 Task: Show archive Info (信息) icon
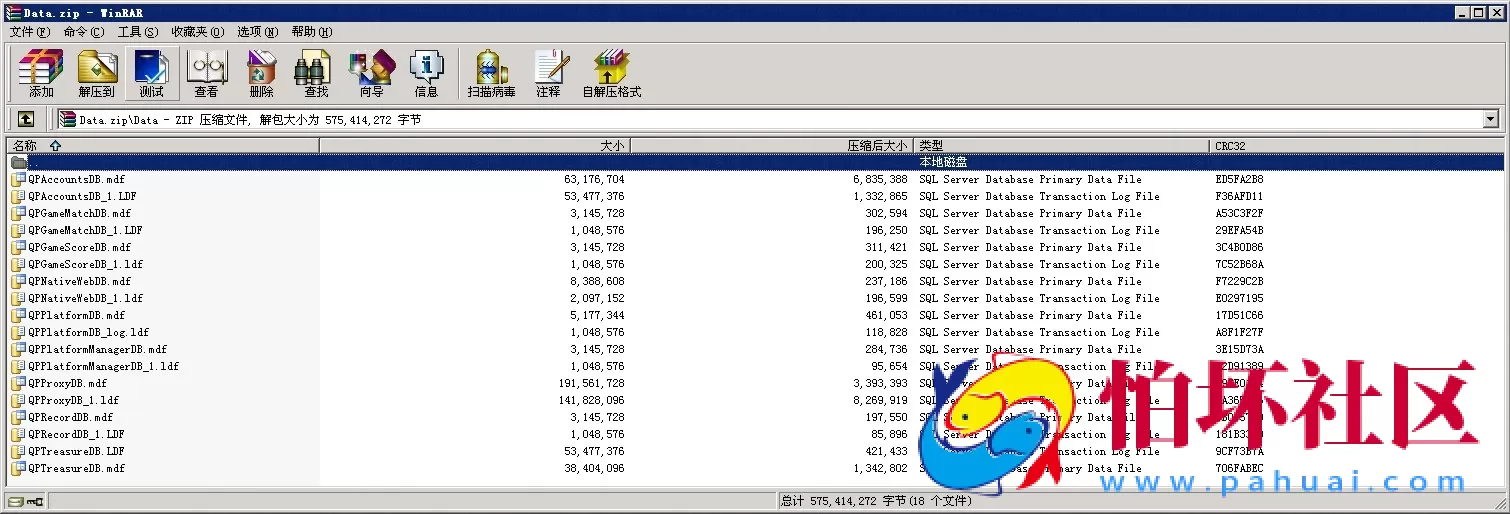pyautogui.click(x=426, y=73)
